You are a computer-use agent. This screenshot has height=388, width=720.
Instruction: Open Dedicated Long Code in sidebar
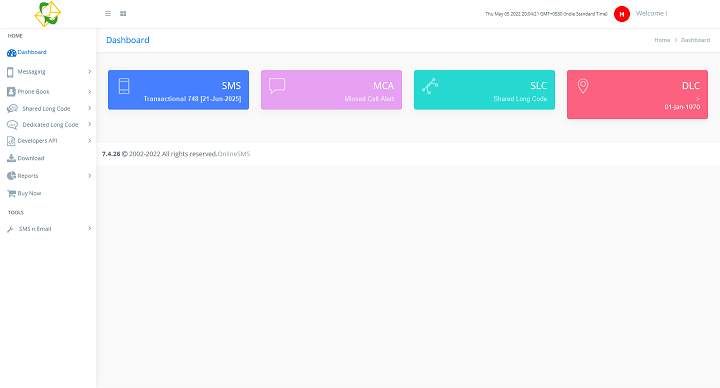click(x=51, y=125)
